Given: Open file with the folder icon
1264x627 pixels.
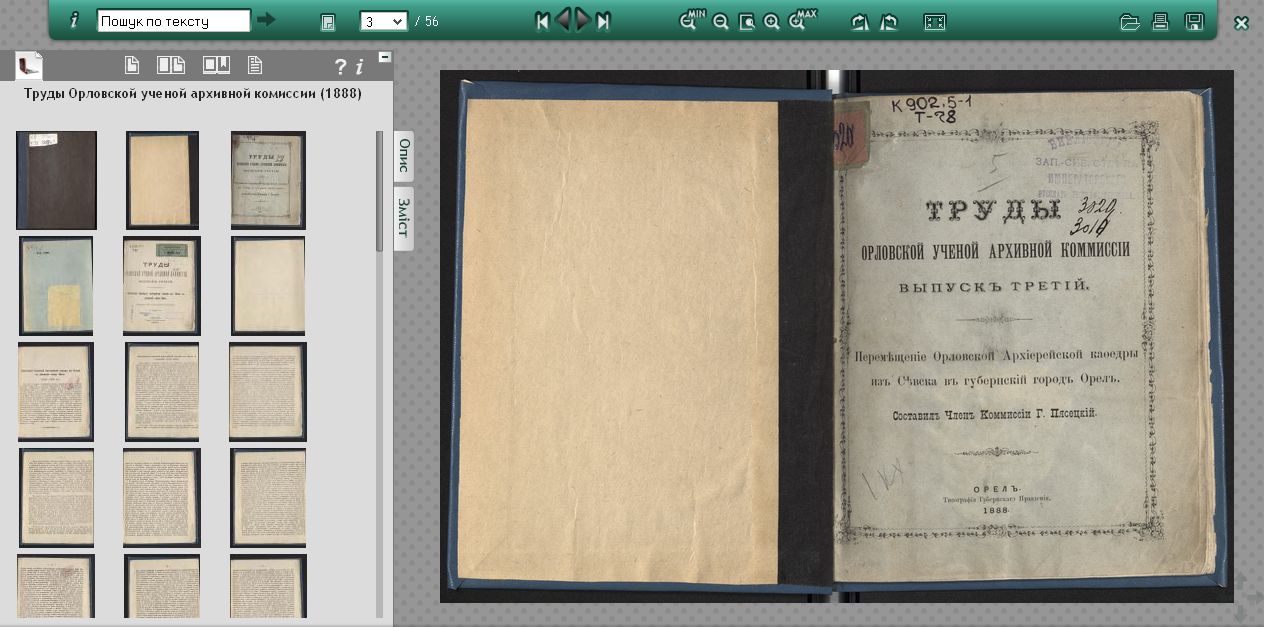Looking at the screenshot, I should tap(1129, 22).
